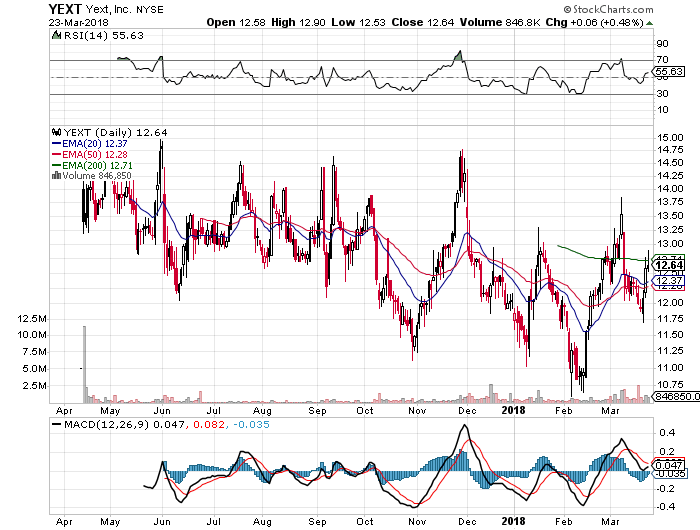Click the RSI(14) 55.63 label

pyautogui.click(x=104, y=35)
